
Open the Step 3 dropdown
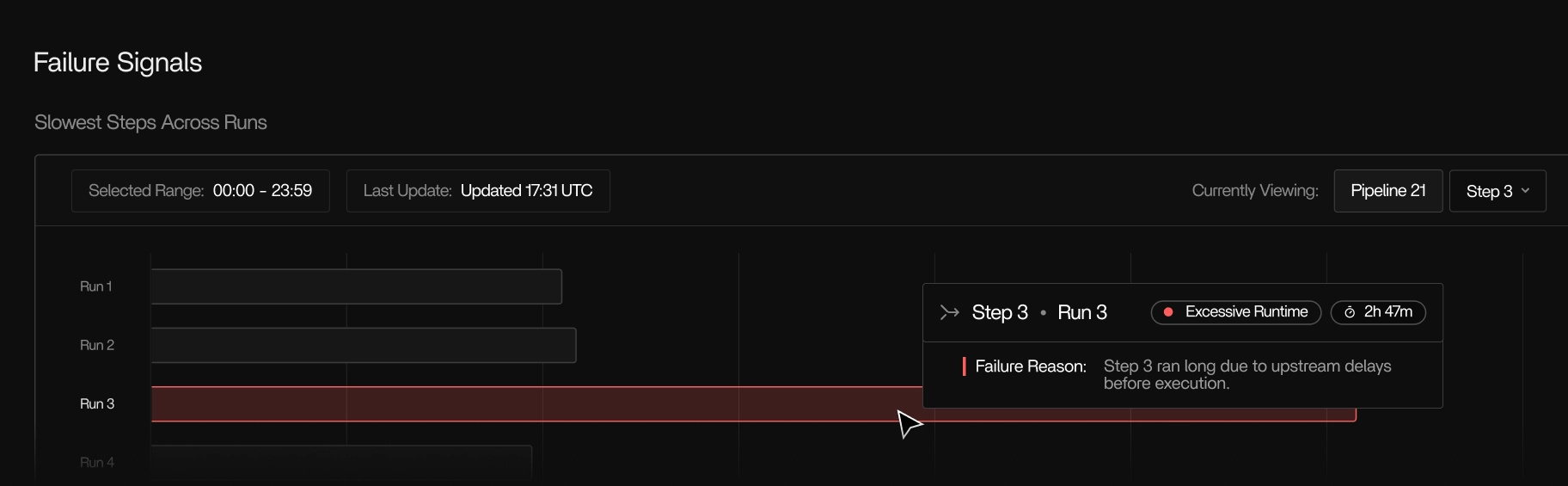pos(1498,191)
